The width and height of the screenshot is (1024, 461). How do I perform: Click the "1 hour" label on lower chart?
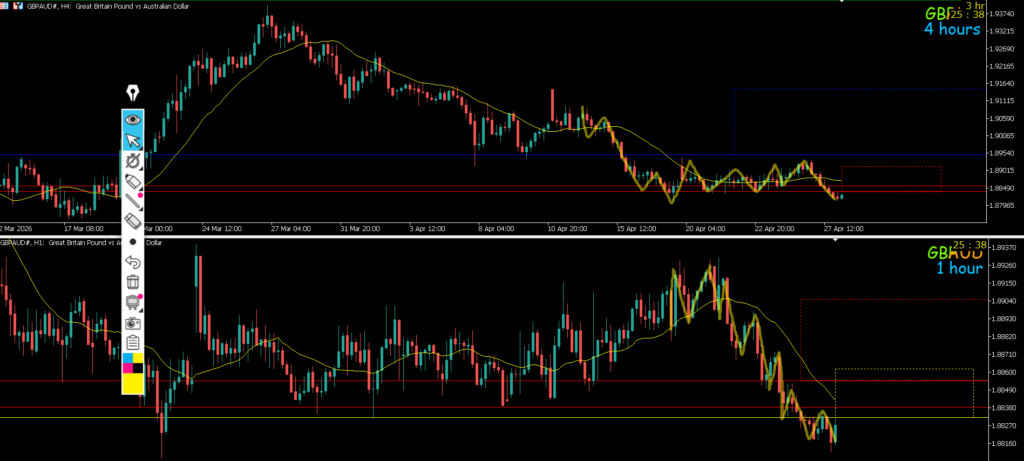click(x=956, y=268)
